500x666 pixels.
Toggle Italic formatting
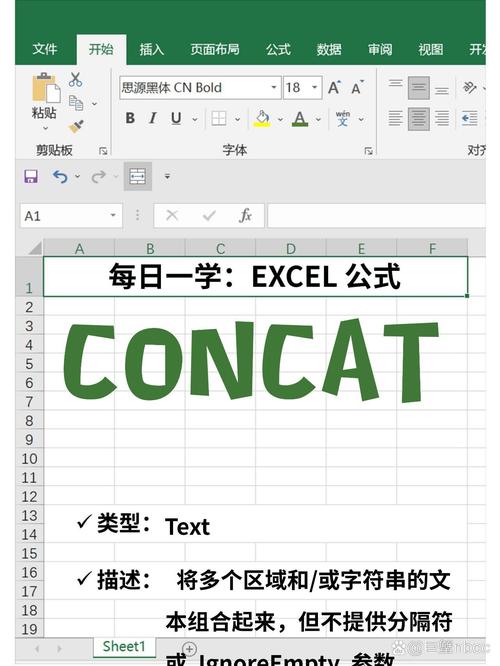point(153,119)
